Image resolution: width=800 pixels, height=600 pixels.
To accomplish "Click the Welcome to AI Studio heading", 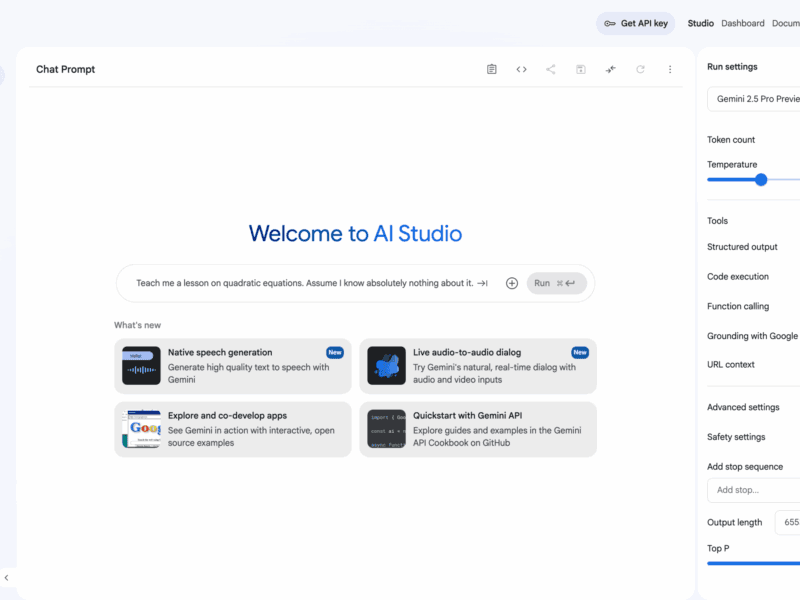I will (355, 234).
